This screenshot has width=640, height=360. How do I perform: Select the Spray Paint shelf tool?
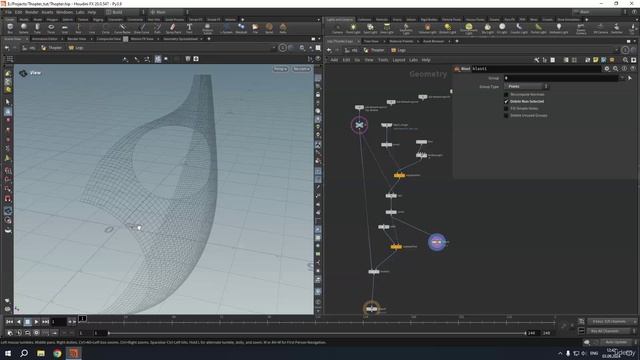point(173,28)
